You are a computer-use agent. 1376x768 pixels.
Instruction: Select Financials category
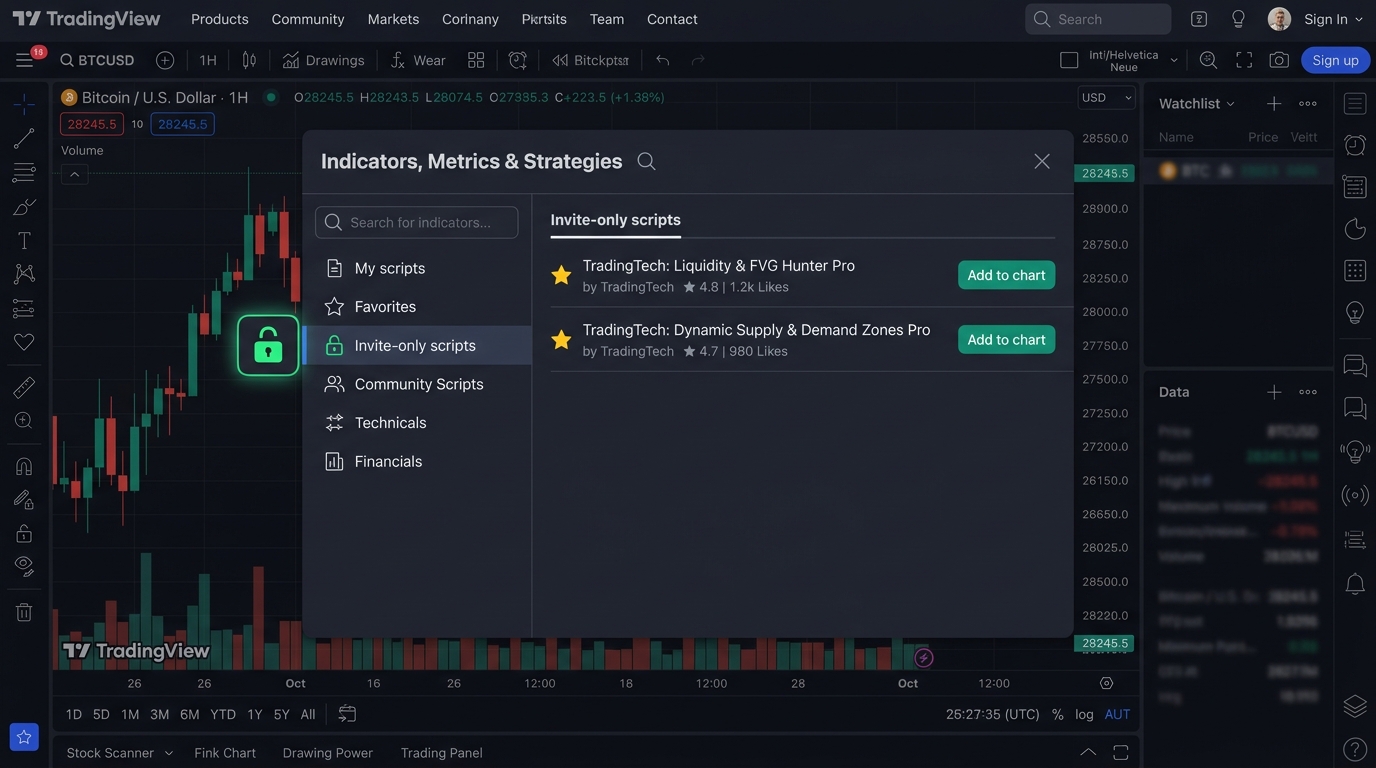click(x=417, y=461)
